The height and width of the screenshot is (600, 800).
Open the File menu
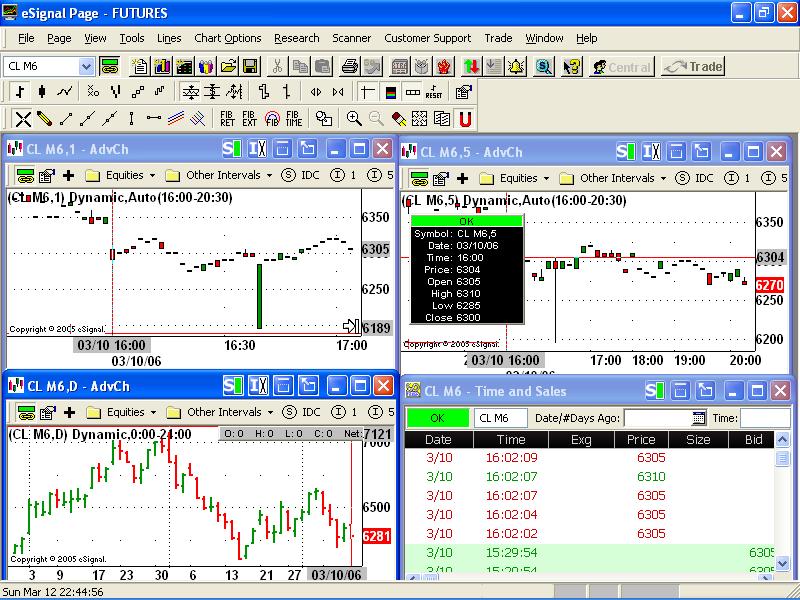pyautogui.click(x=26, y=38)
